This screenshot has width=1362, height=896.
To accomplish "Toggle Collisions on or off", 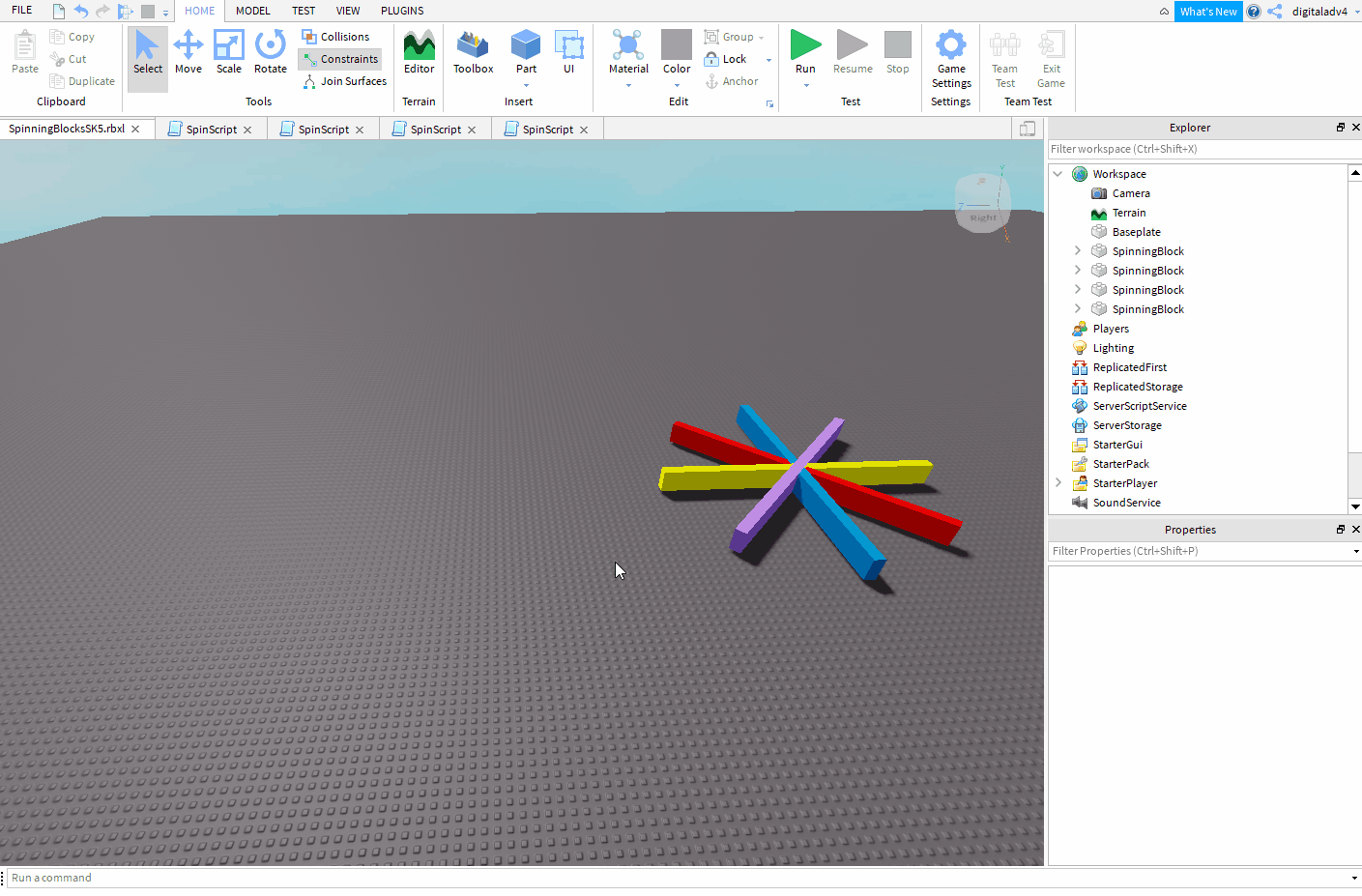I will click(x=335, y=37).
